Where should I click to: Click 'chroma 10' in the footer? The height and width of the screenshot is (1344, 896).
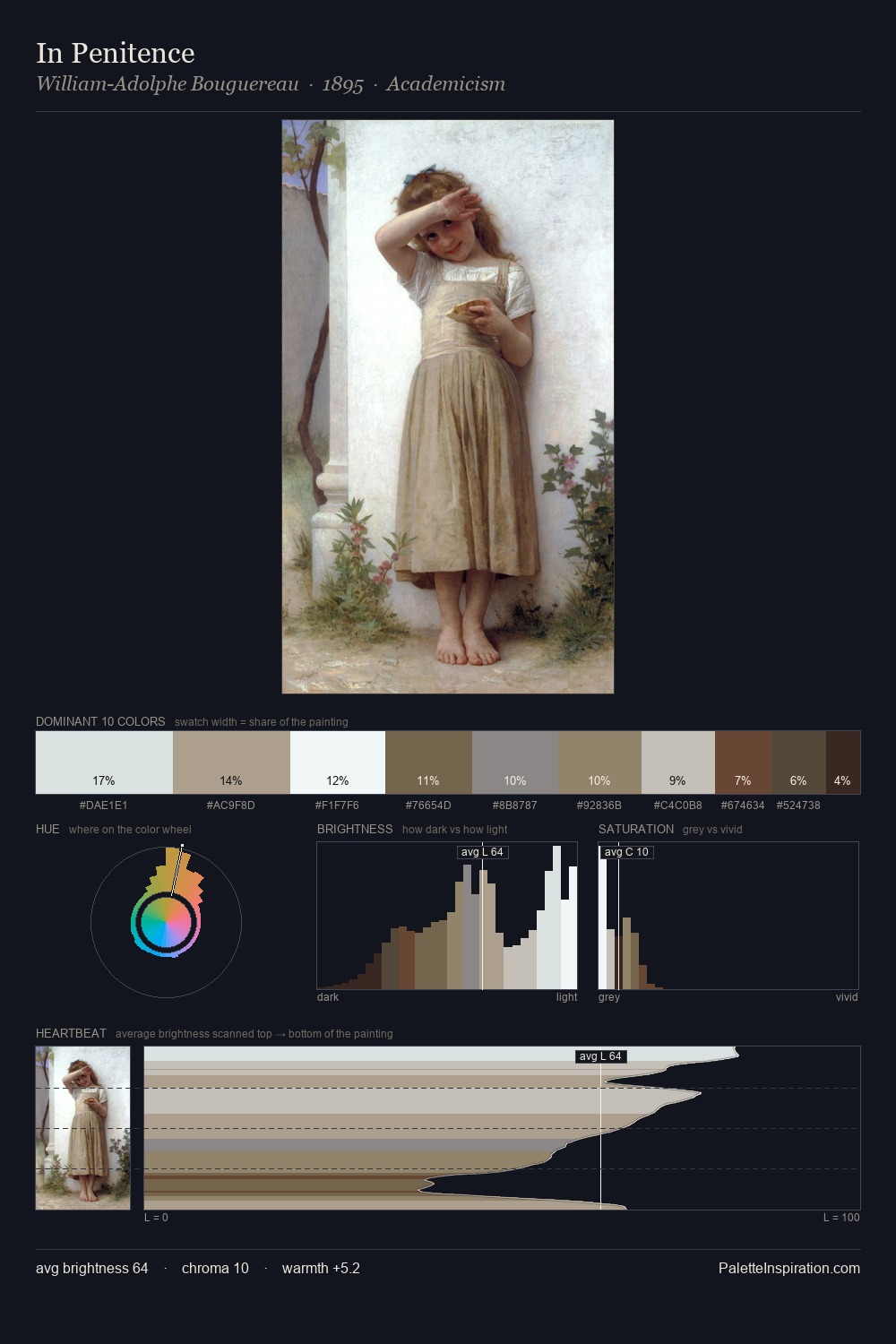[215, 1268]
